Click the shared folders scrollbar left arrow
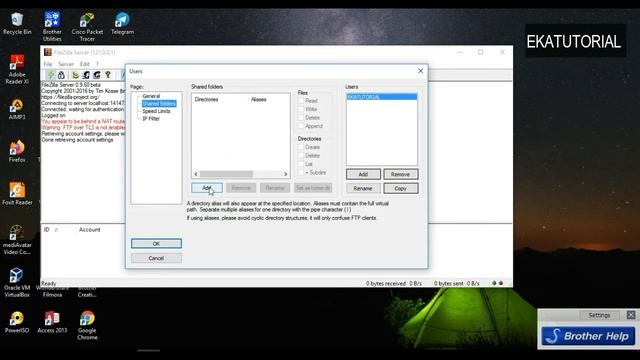Screen dimensions: 640x360 pyautogui.click(x=196, y=174)
